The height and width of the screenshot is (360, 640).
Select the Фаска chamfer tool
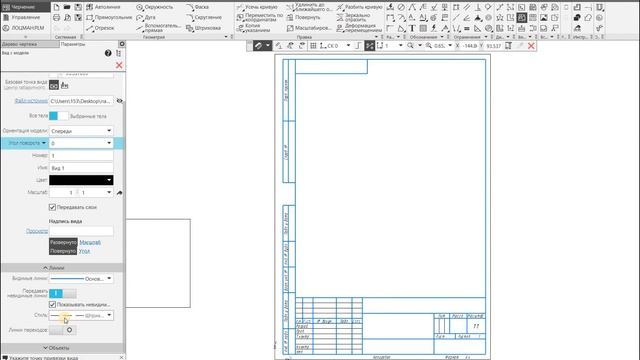coord(197,7)
